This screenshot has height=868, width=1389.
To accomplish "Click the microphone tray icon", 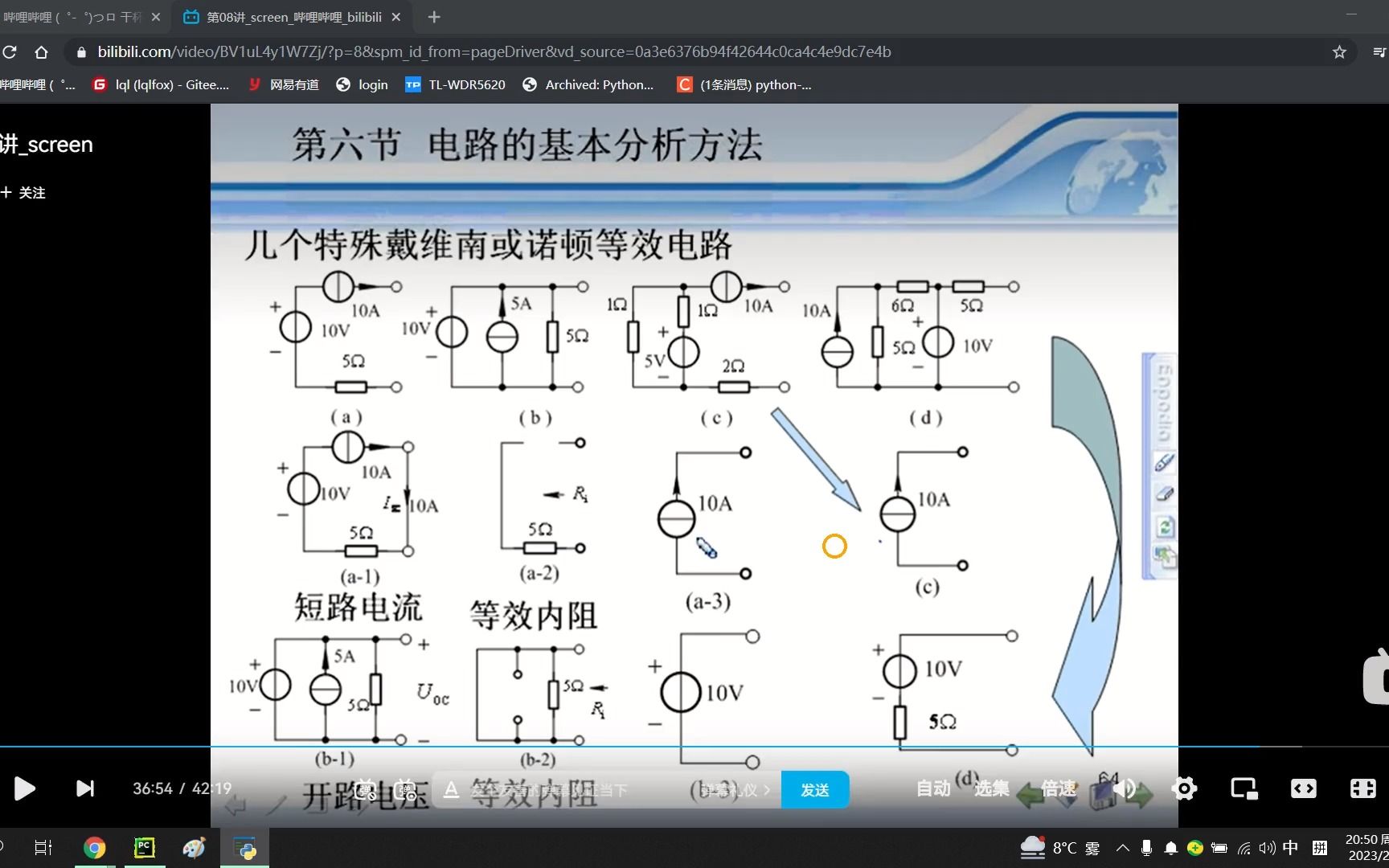I will point(1147,848).
